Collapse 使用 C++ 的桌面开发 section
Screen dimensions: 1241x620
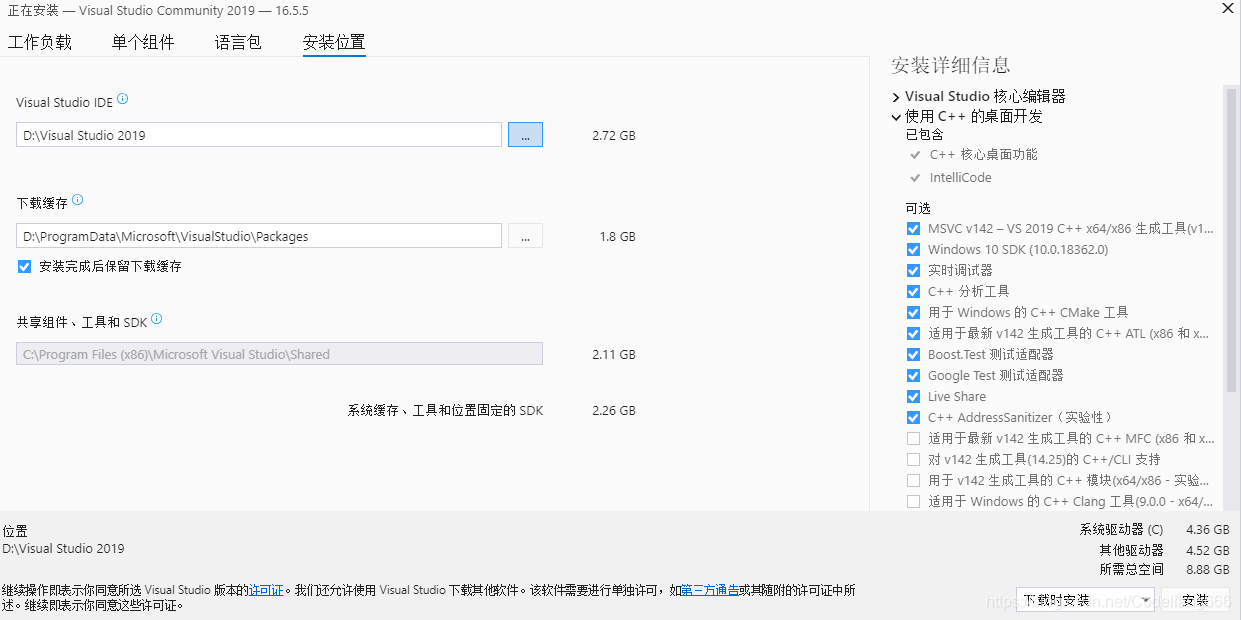(x=896, y=117)
